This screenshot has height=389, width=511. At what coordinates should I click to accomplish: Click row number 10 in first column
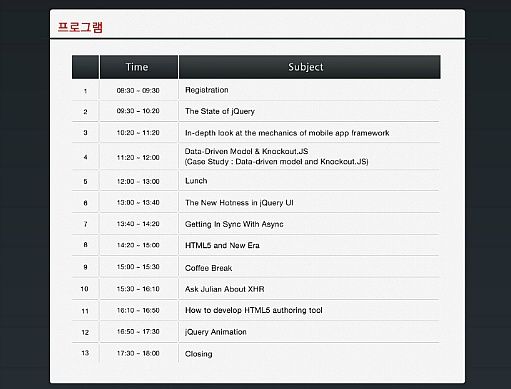85,289
